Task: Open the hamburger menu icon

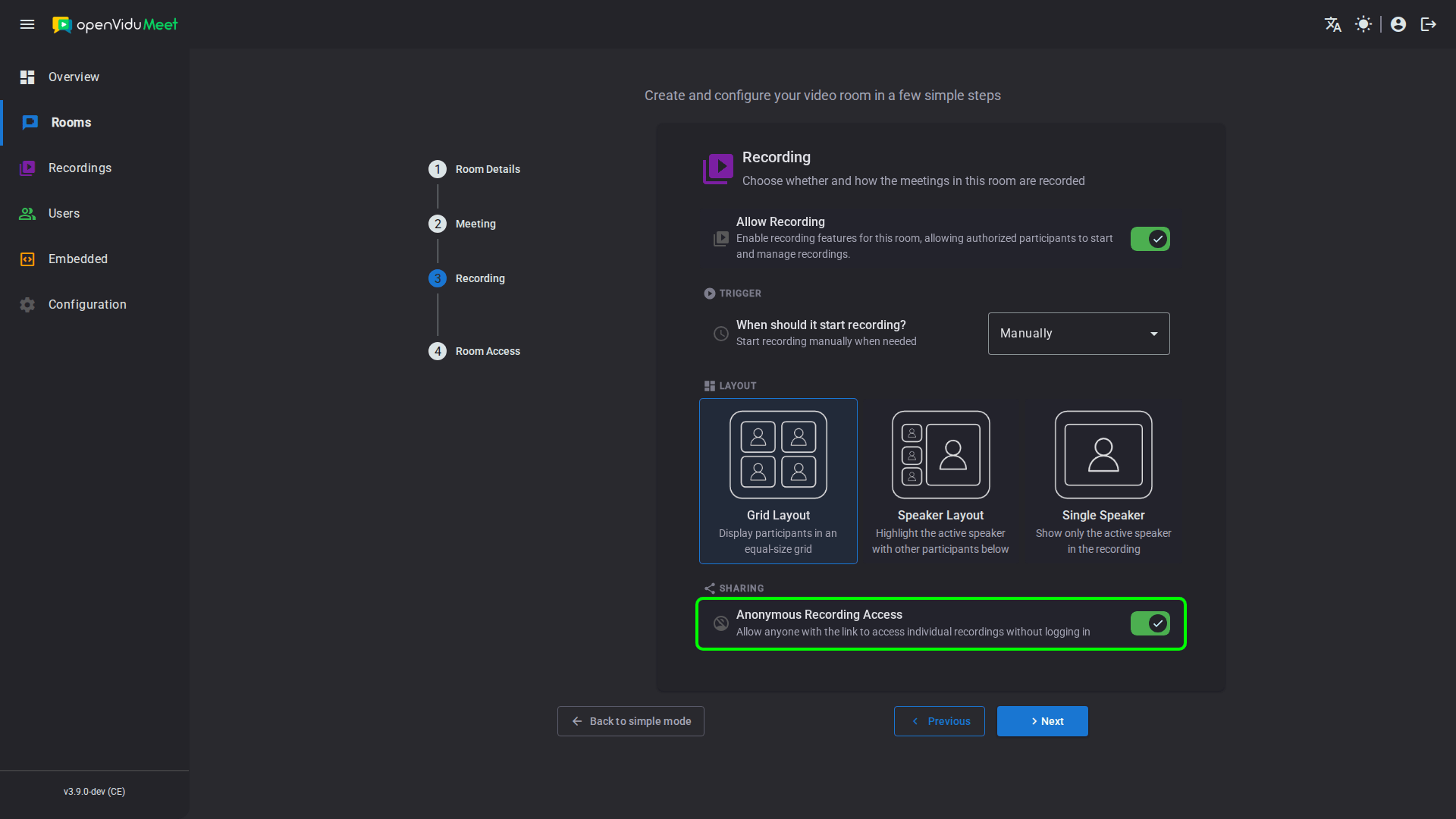Action: coord(27,24)
